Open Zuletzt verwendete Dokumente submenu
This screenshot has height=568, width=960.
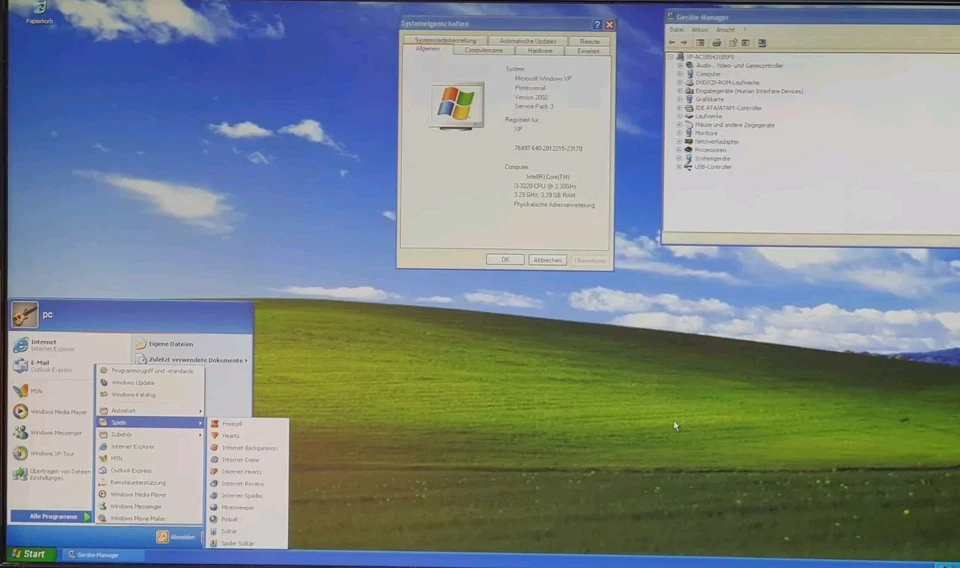(192, 360)
